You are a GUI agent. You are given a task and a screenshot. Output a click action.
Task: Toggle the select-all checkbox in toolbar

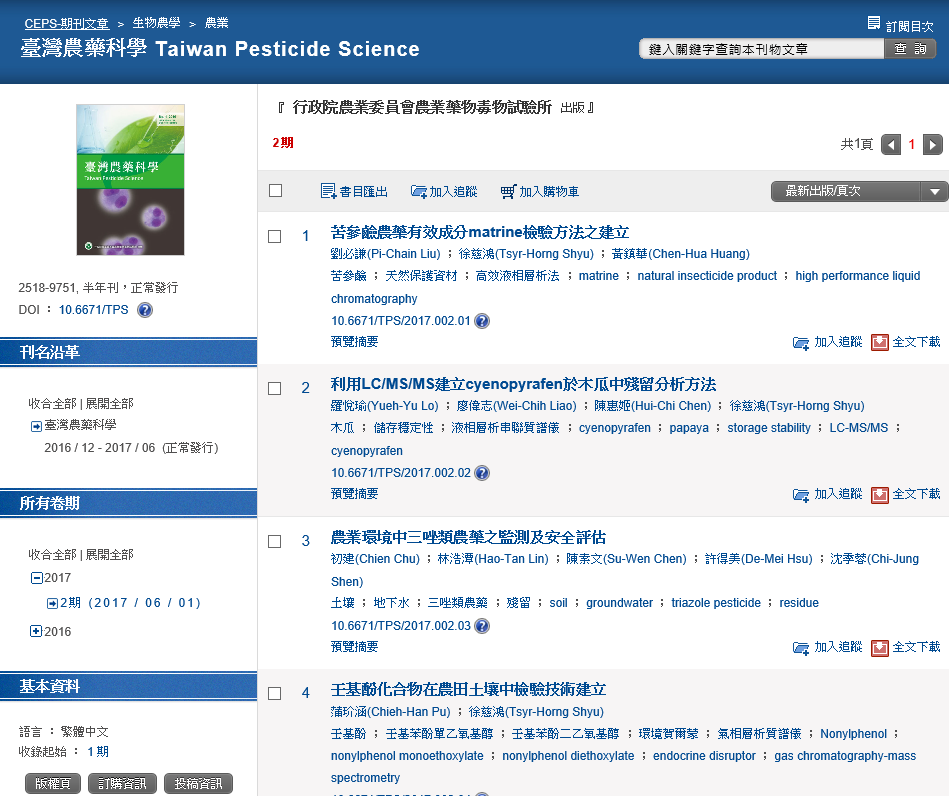click(275, 191)
